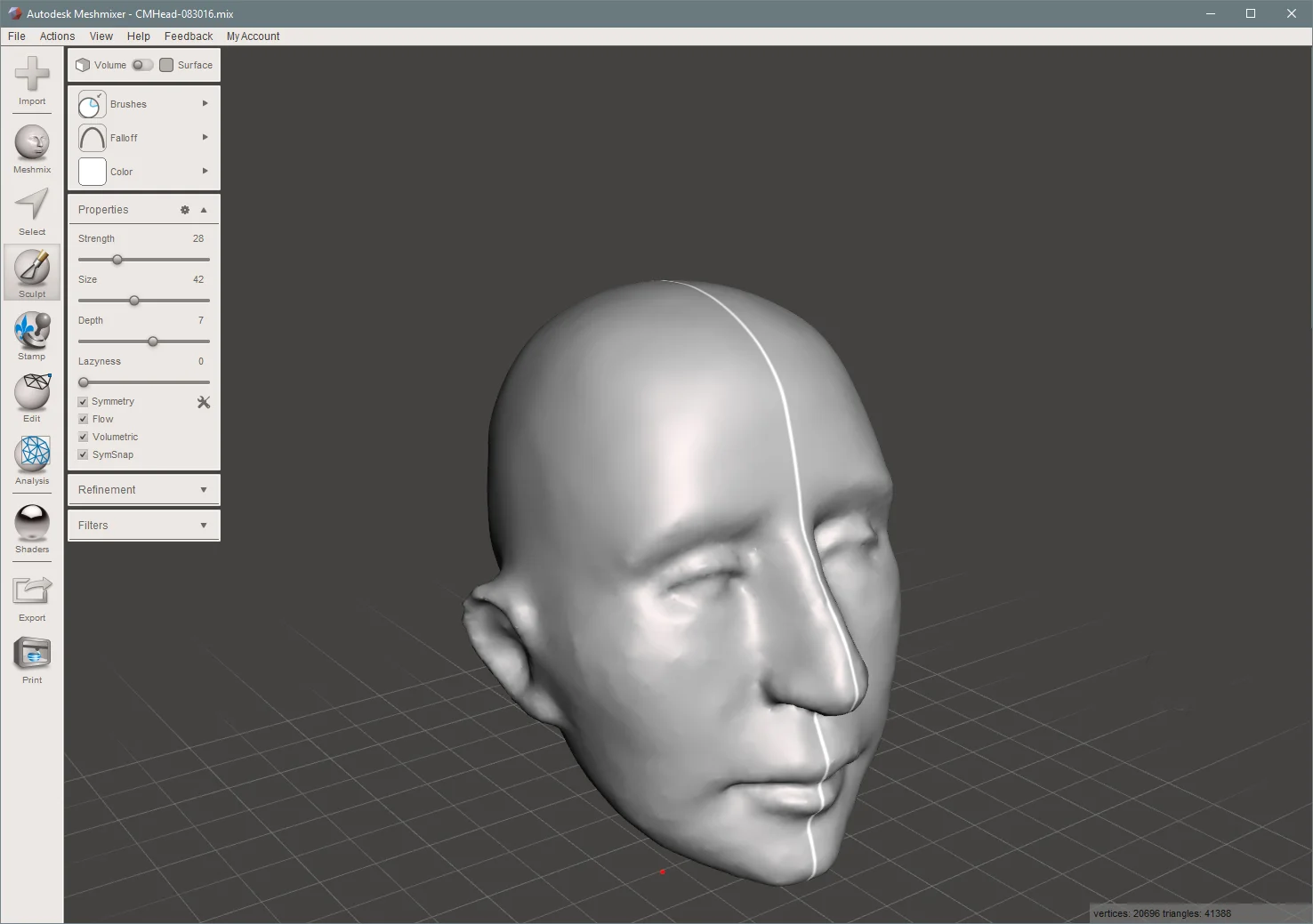Expand the Refinement section

(204, 490)
